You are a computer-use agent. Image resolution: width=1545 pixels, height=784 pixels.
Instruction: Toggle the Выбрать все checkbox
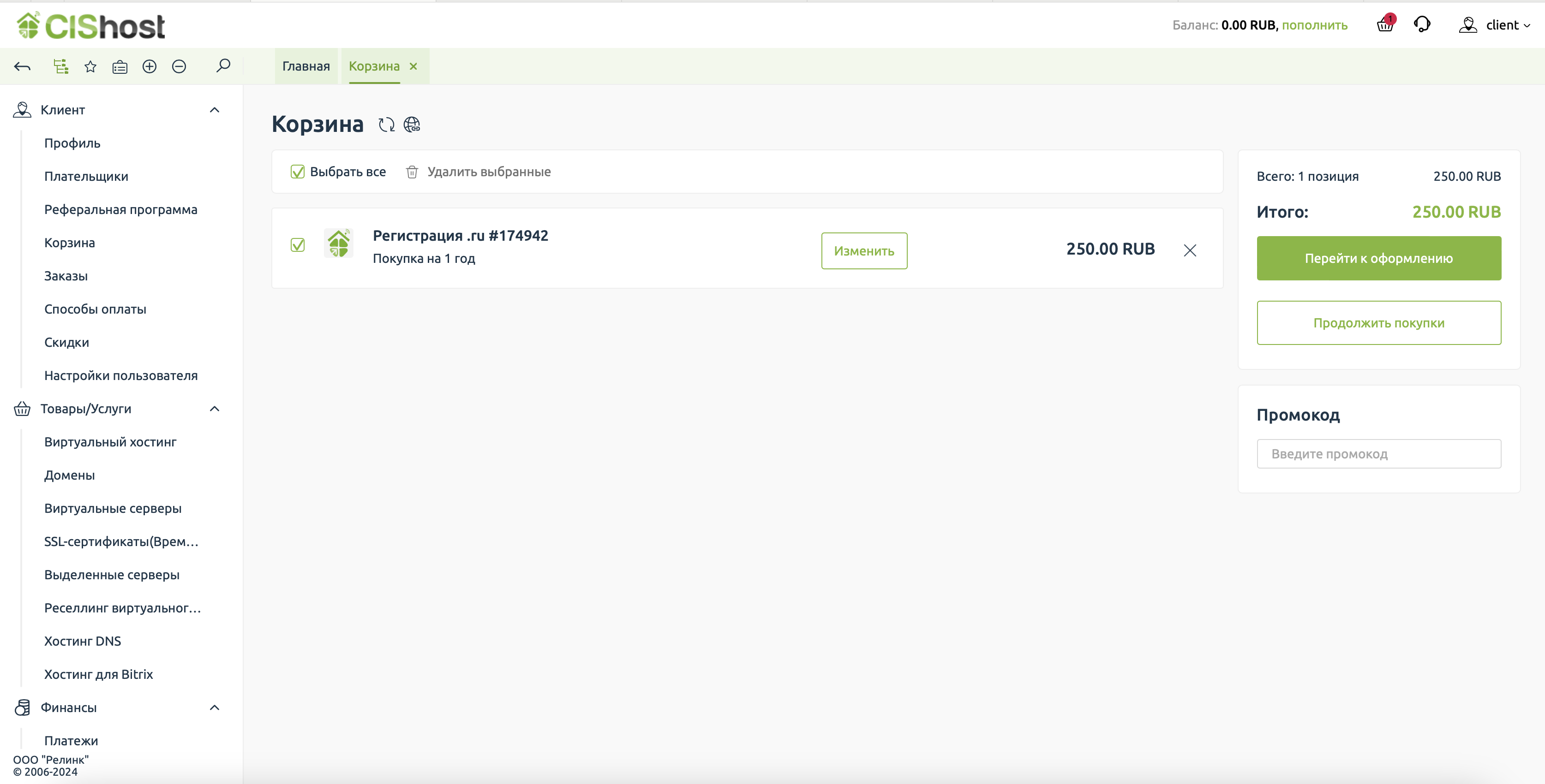pyautogui.click(x=298, y=172)
